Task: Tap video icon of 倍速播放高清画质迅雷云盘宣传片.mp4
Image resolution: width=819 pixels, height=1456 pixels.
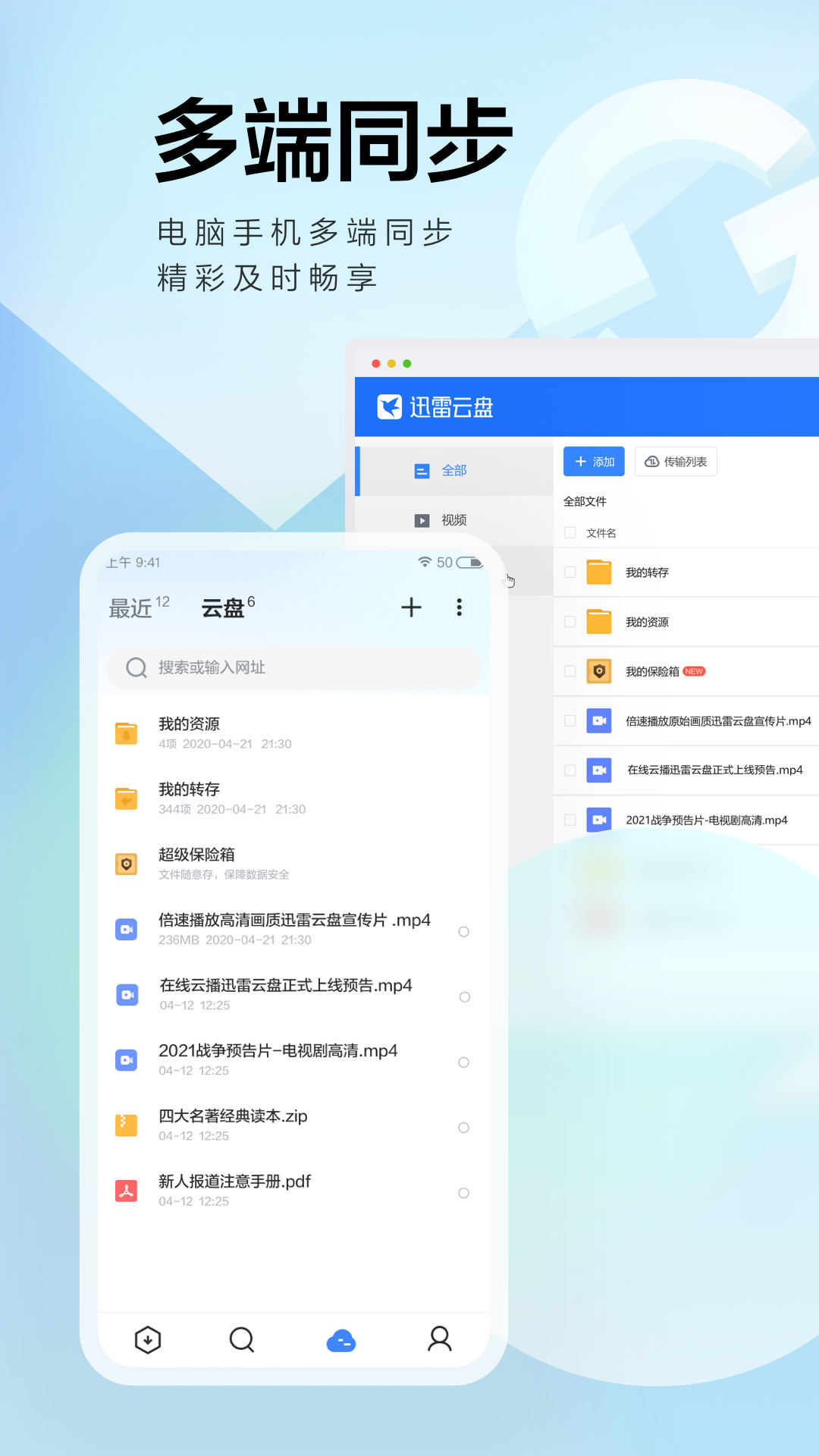Action: pos(126,929)
